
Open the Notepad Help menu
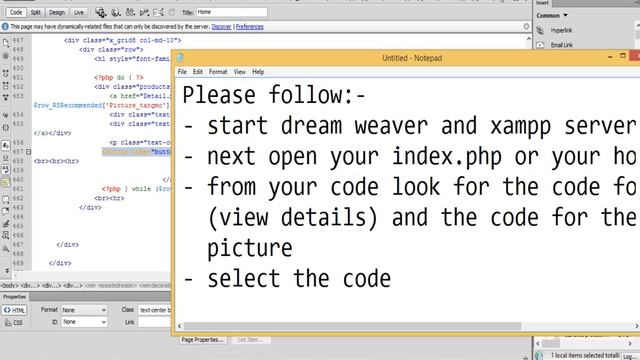(x=258, y=72)
